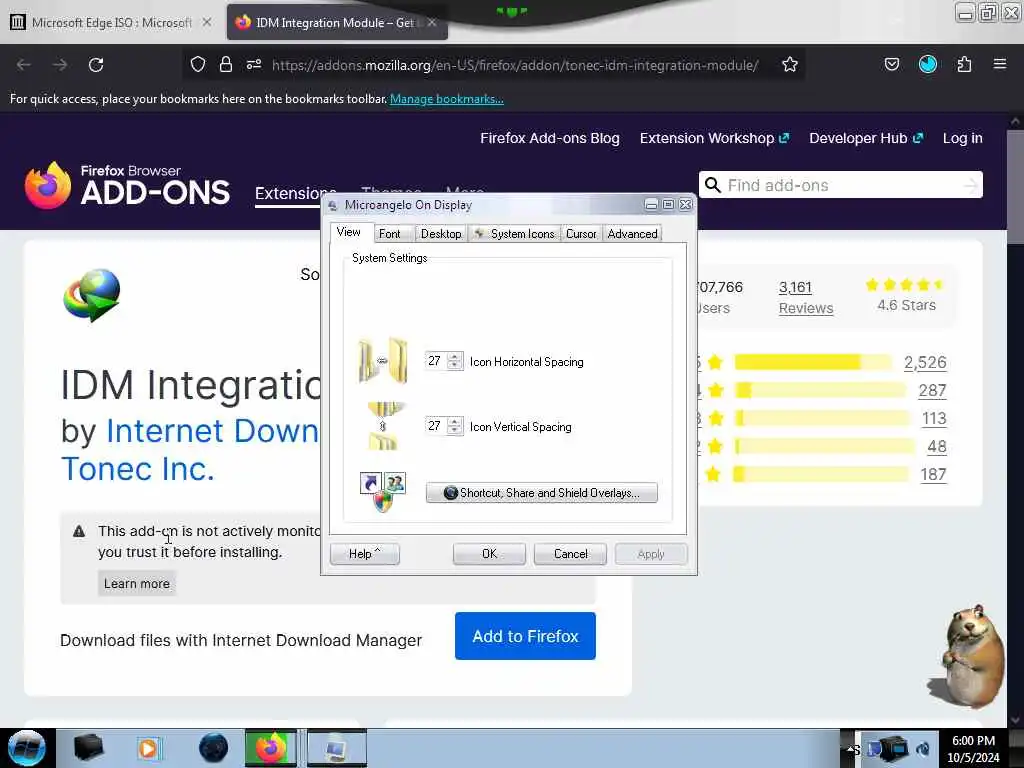Click the Icon Horizontal Spacing value field
This screenshot has width=1024, height=768.
click(x=436, y=361)
